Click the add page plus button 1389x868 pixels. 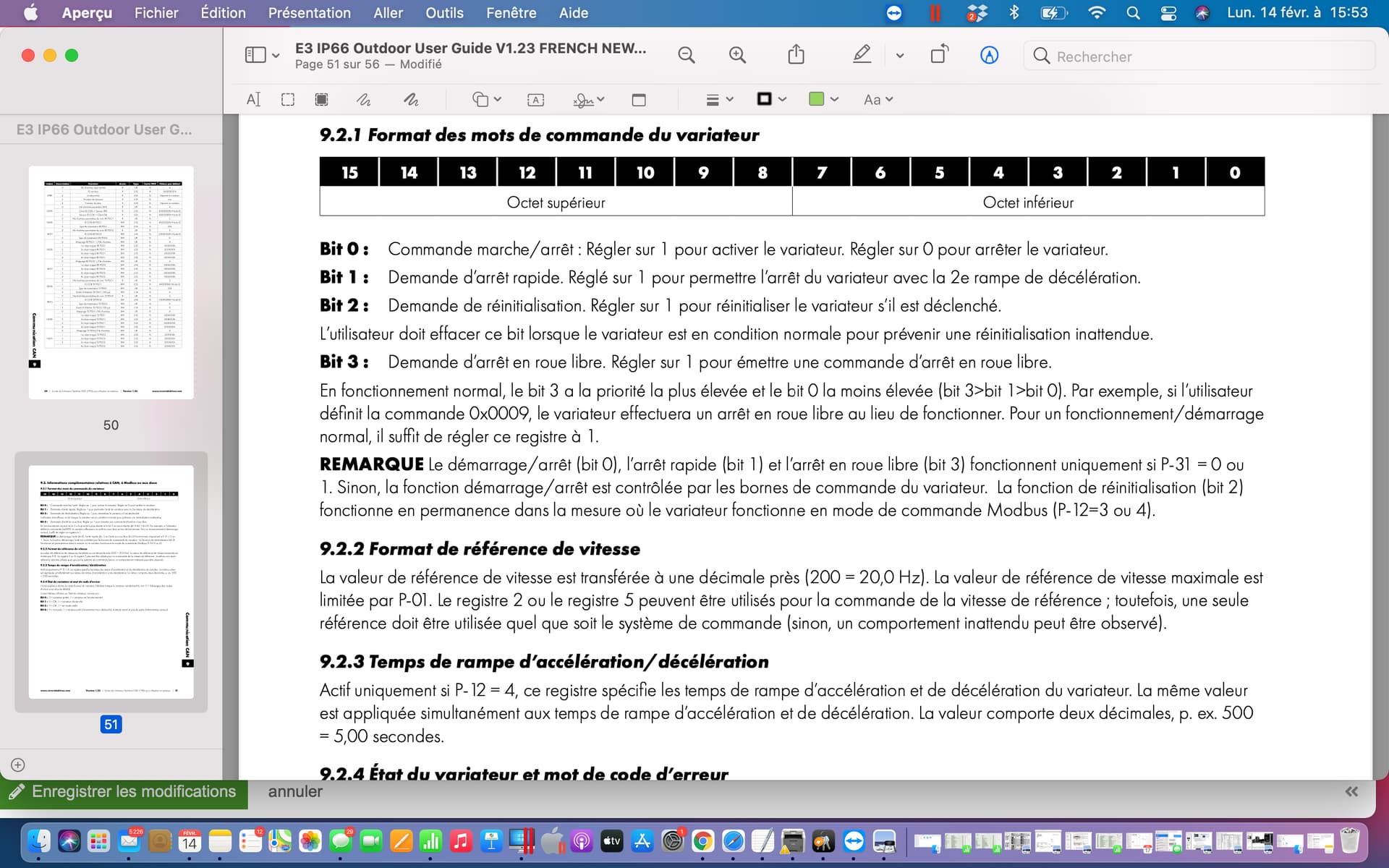pos(18,765)
